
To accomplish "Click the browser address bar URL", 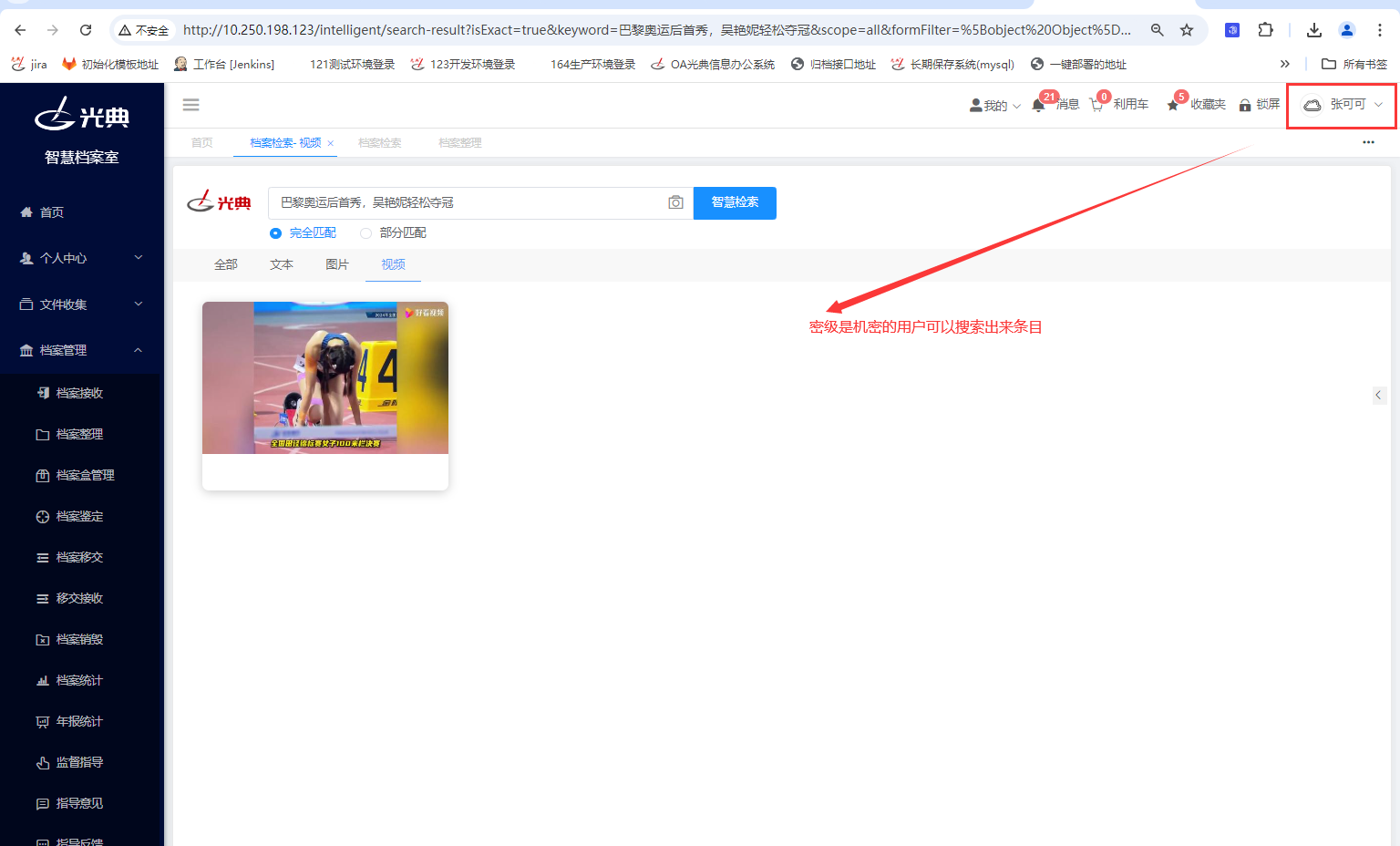I will pyautogui.click(x=656, y=30).
